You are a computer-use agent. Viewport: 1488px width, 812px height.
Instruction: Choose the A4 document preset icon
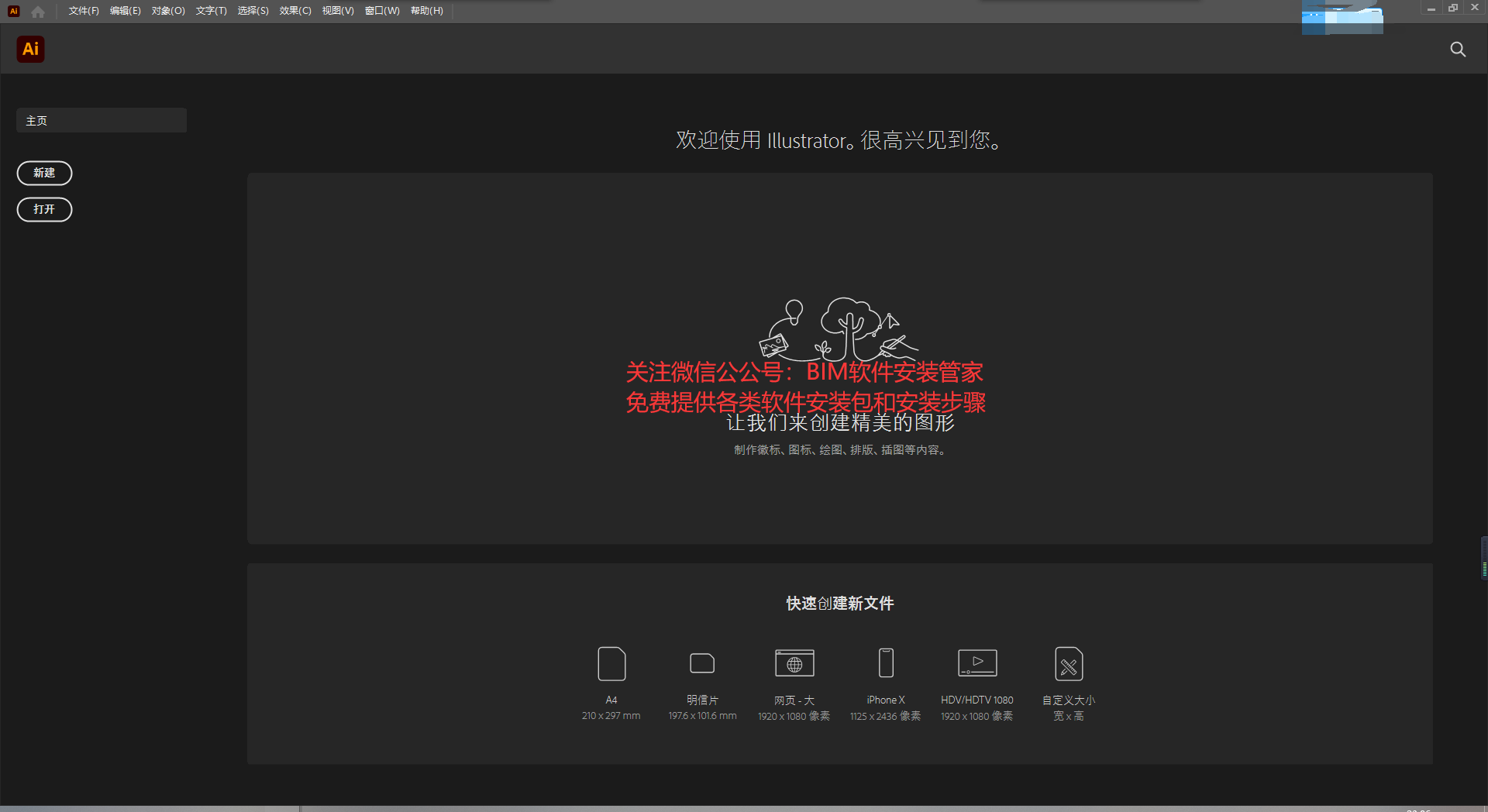pos(611,664)
